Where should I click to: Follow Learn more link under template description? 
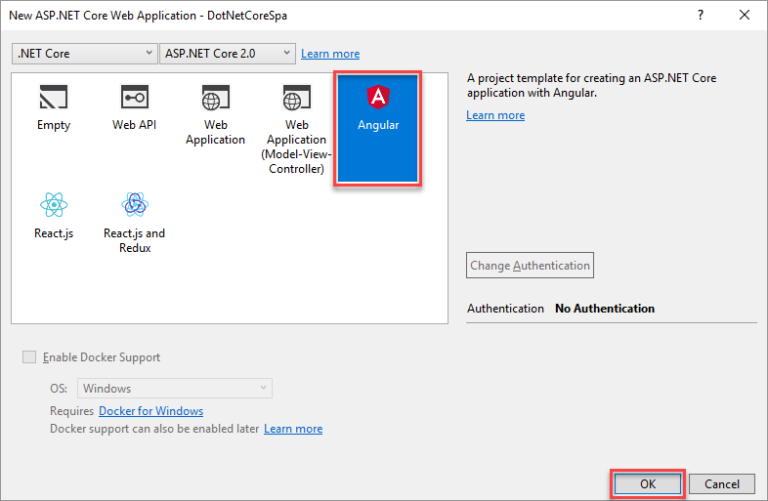click(x=495, y=115)
